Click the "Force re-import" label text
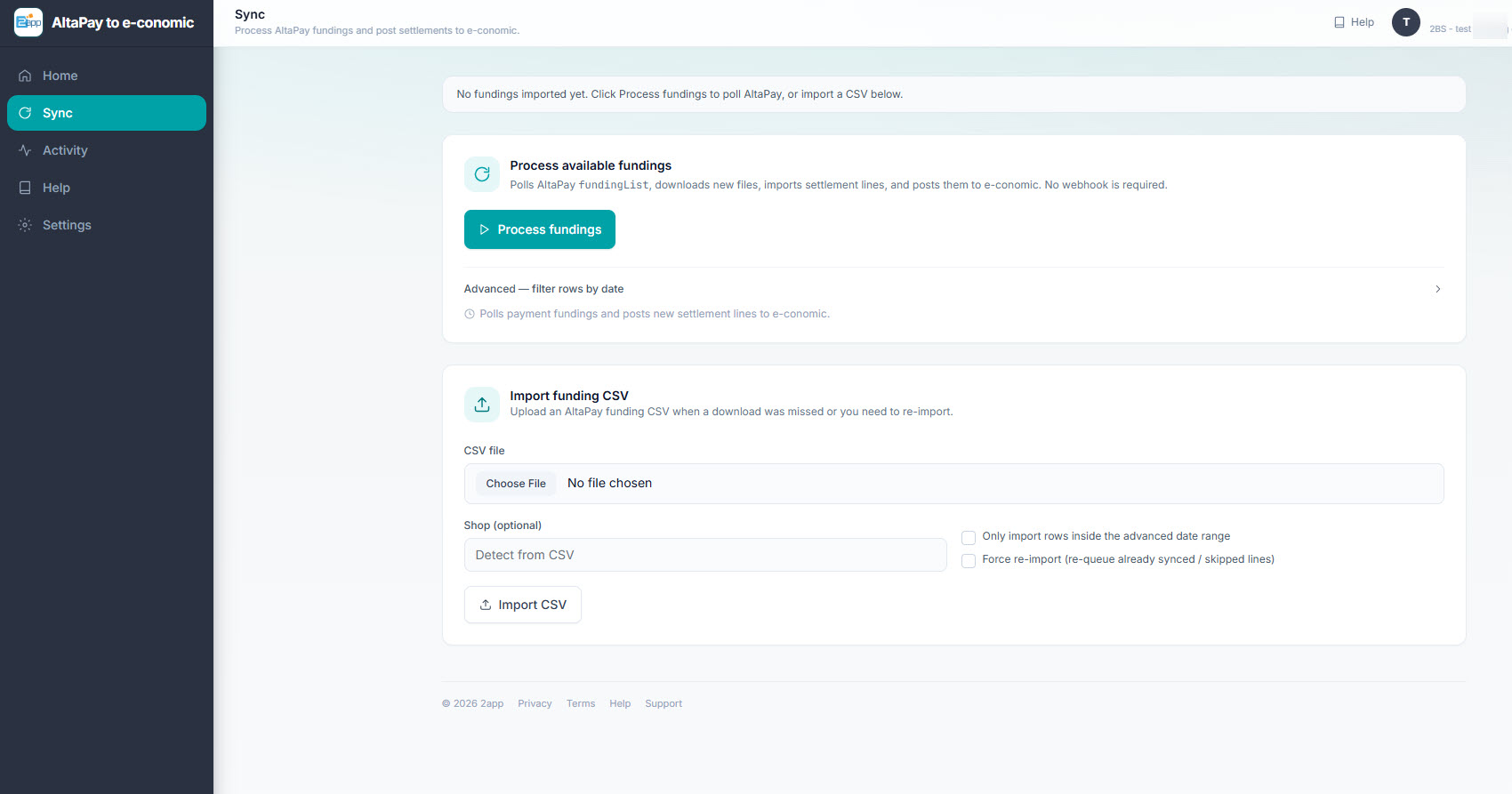Viewport: 1512px width, 794px height. pos(1129,559)
